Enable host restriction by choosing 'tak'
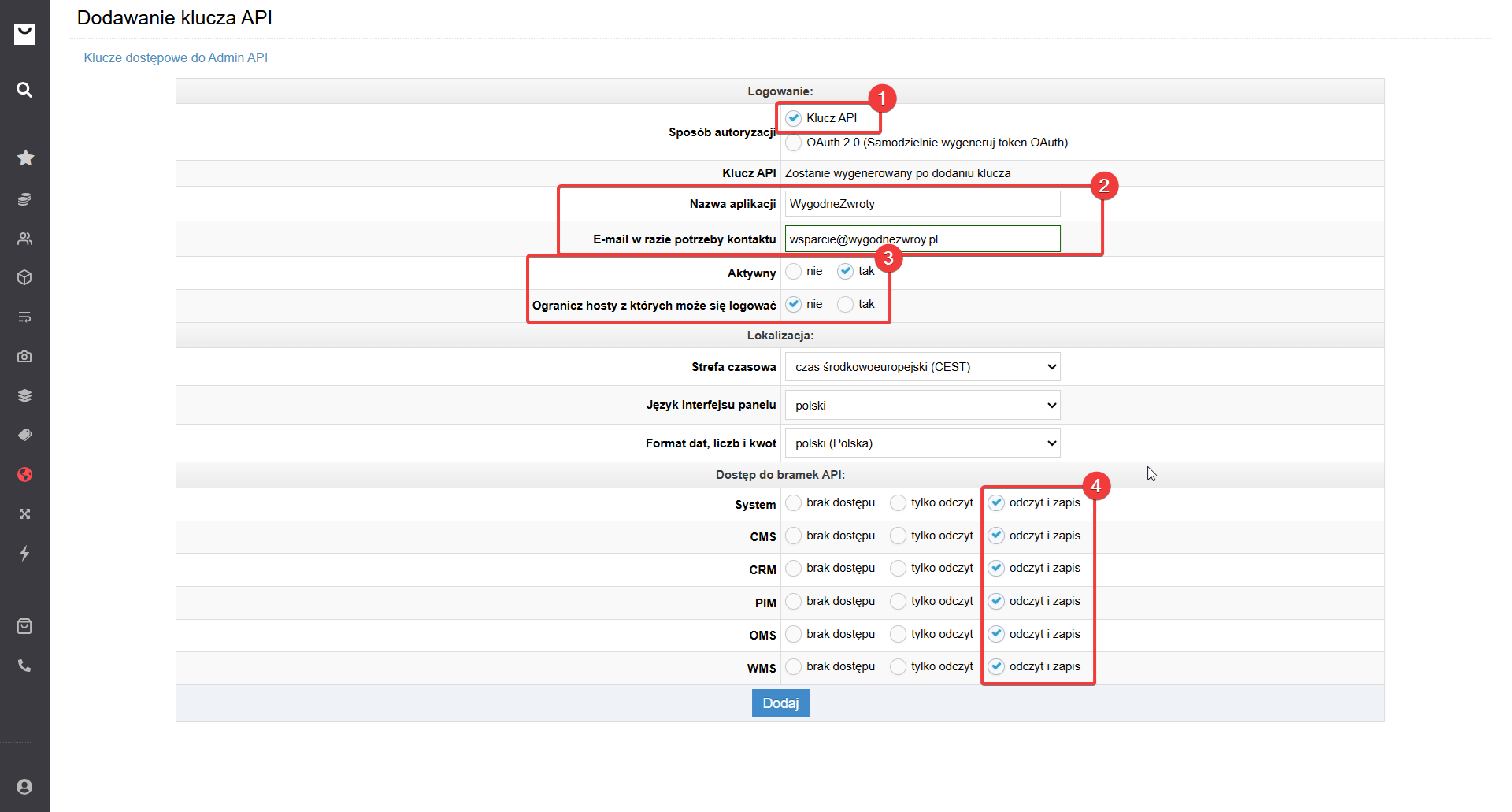The height and width of the screenshot is (812, 1512). pyautogui.click(x=845, y=305)
